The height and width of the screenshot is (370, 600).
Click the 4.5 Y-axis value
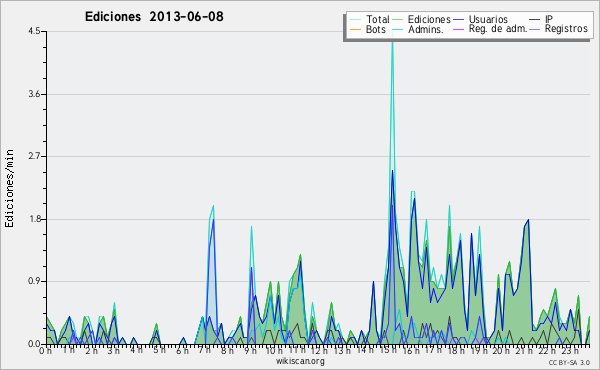click(x=34, y=31)
